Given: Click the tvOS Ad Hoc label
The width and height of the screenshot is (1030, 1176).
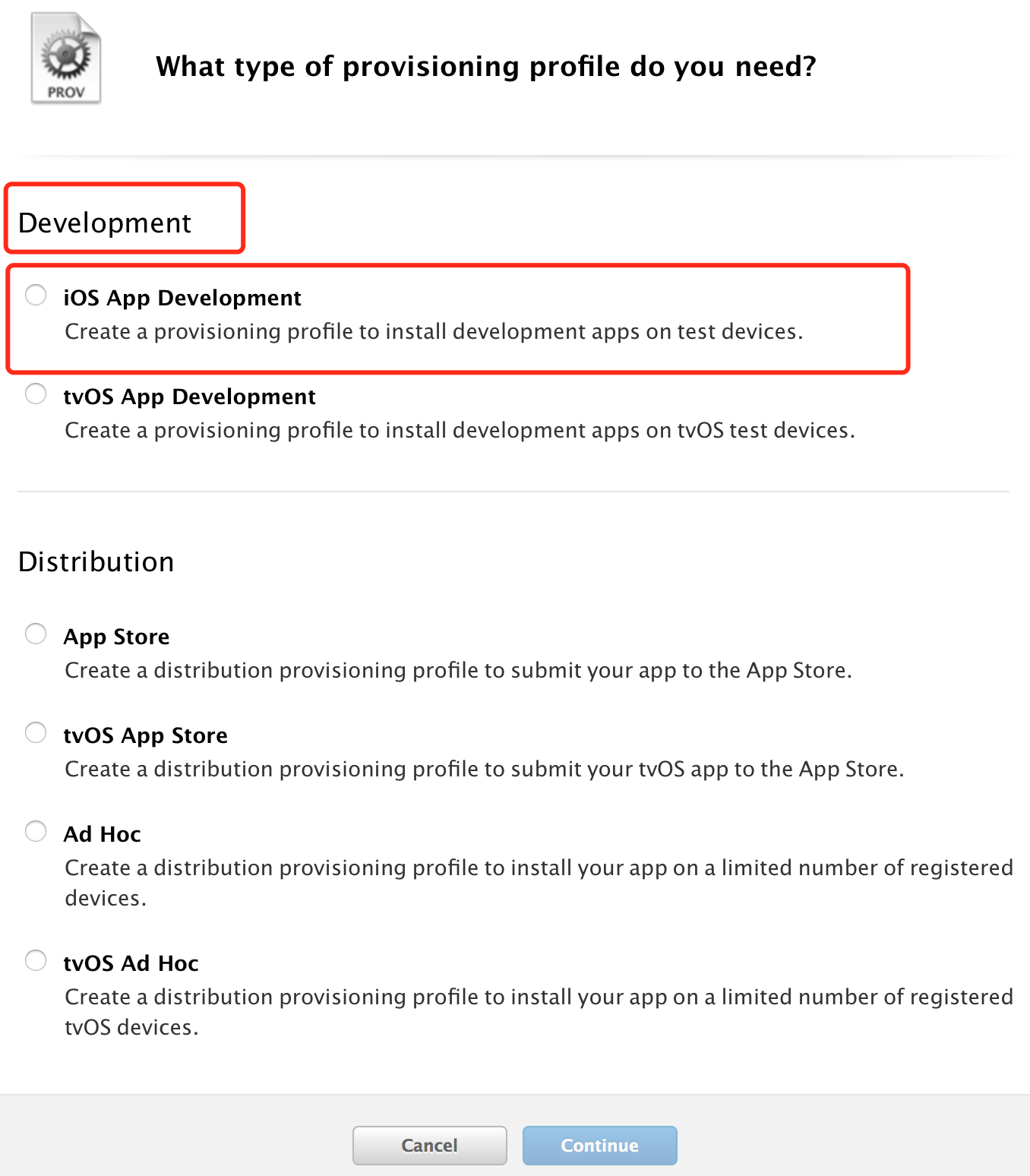Looking at the screenshot, I should 131,963.
